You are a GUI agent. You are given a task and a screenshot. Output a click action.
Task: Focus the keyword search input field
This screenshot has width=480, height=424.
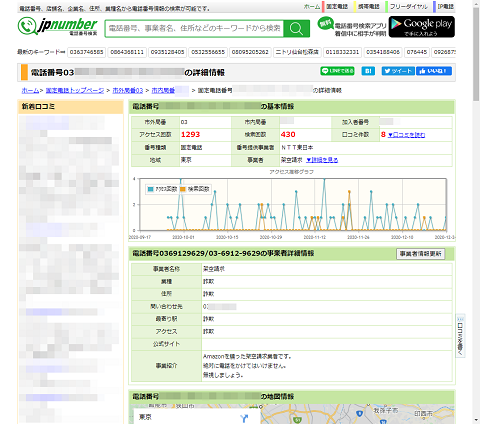[x=195, y=28]
